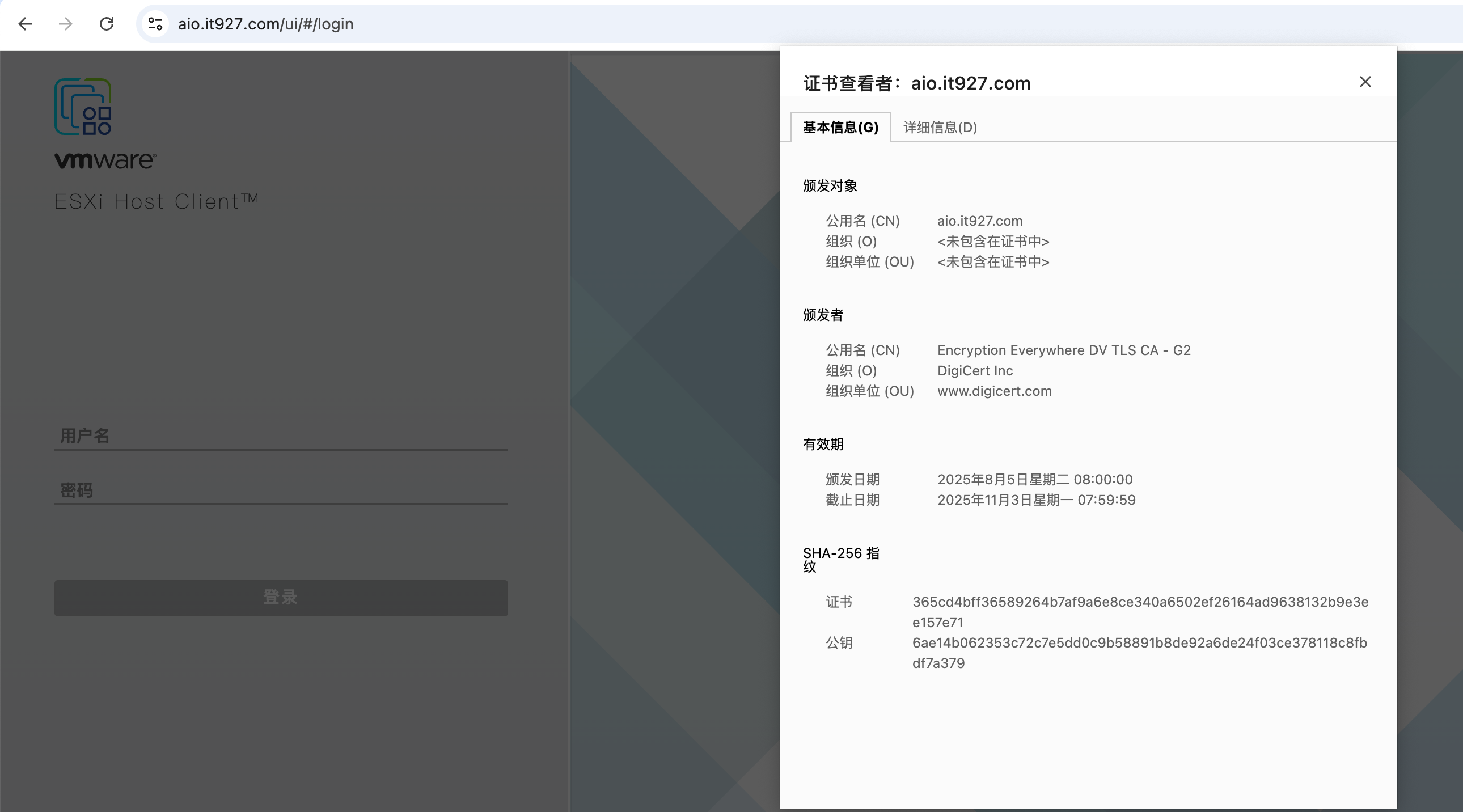Click the 用户名 input field

[x=281, y=435]
